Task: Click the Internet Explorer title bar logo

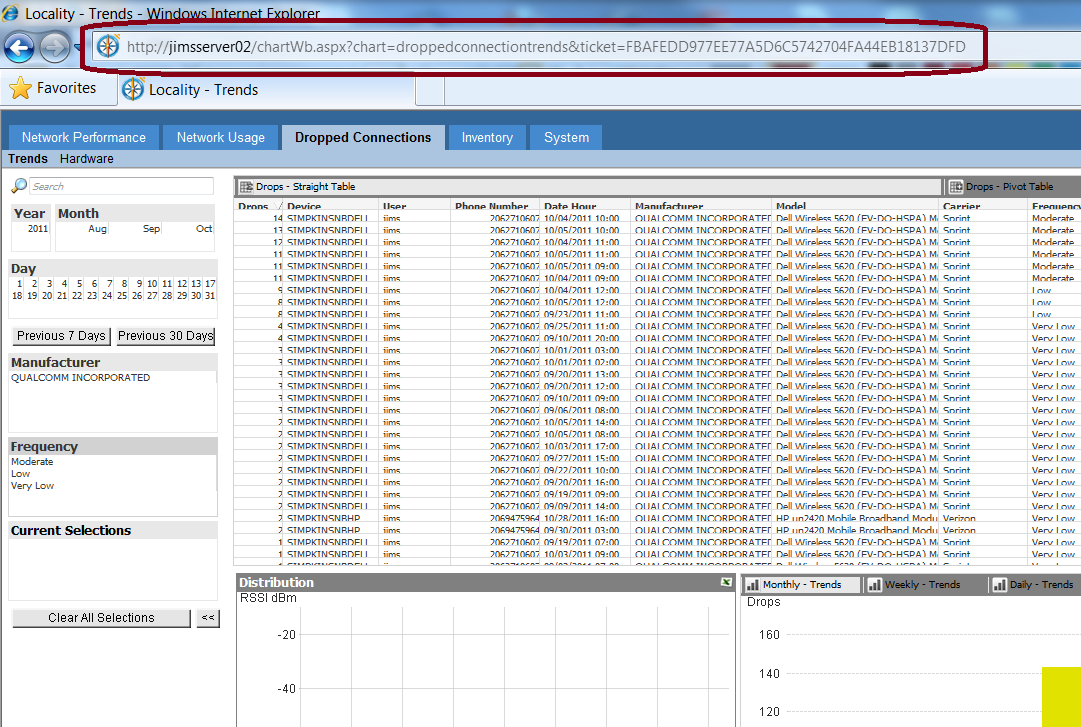Action: 10,12
